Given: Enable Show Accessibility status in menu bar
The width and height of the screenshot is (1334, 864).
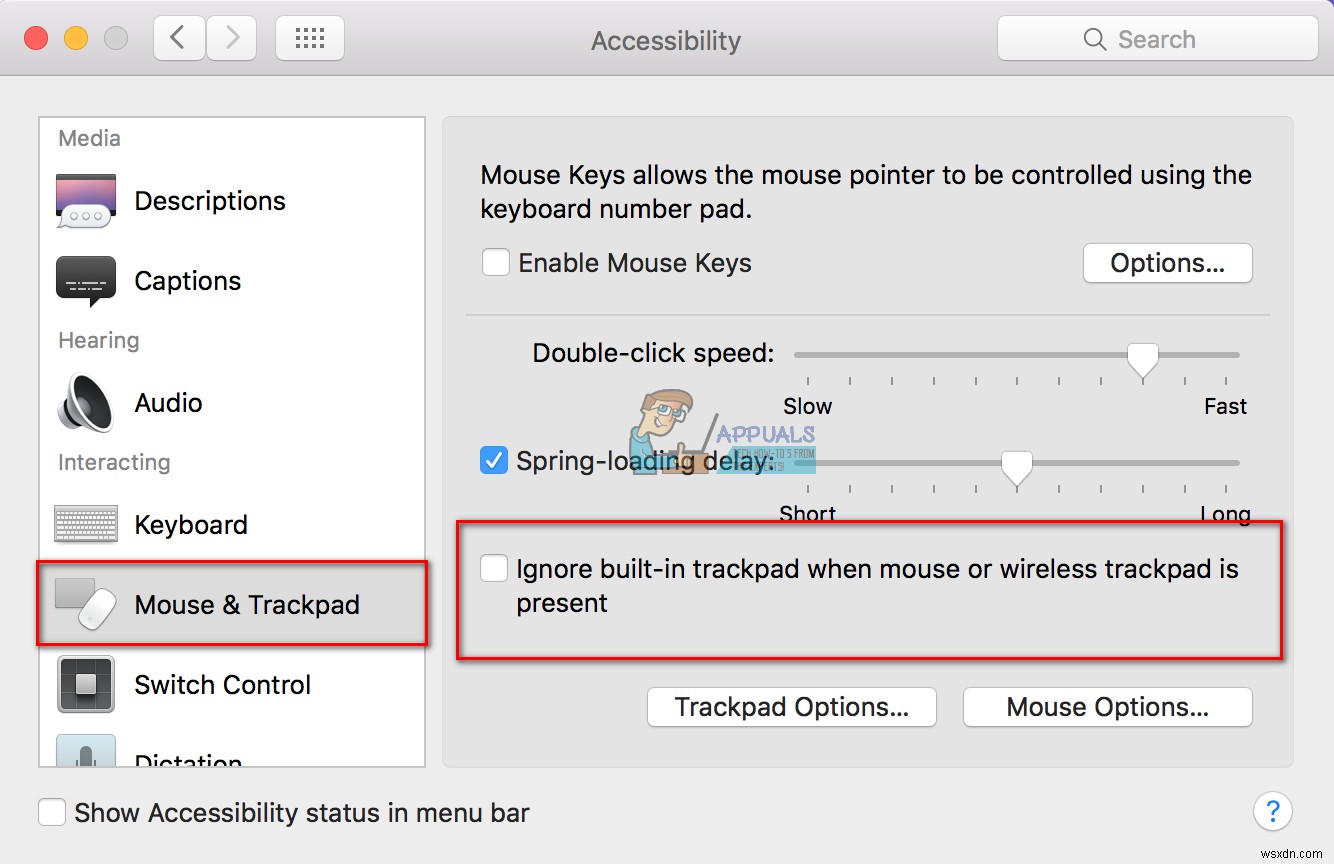Looking at the screenshot, I should [52, 812].
